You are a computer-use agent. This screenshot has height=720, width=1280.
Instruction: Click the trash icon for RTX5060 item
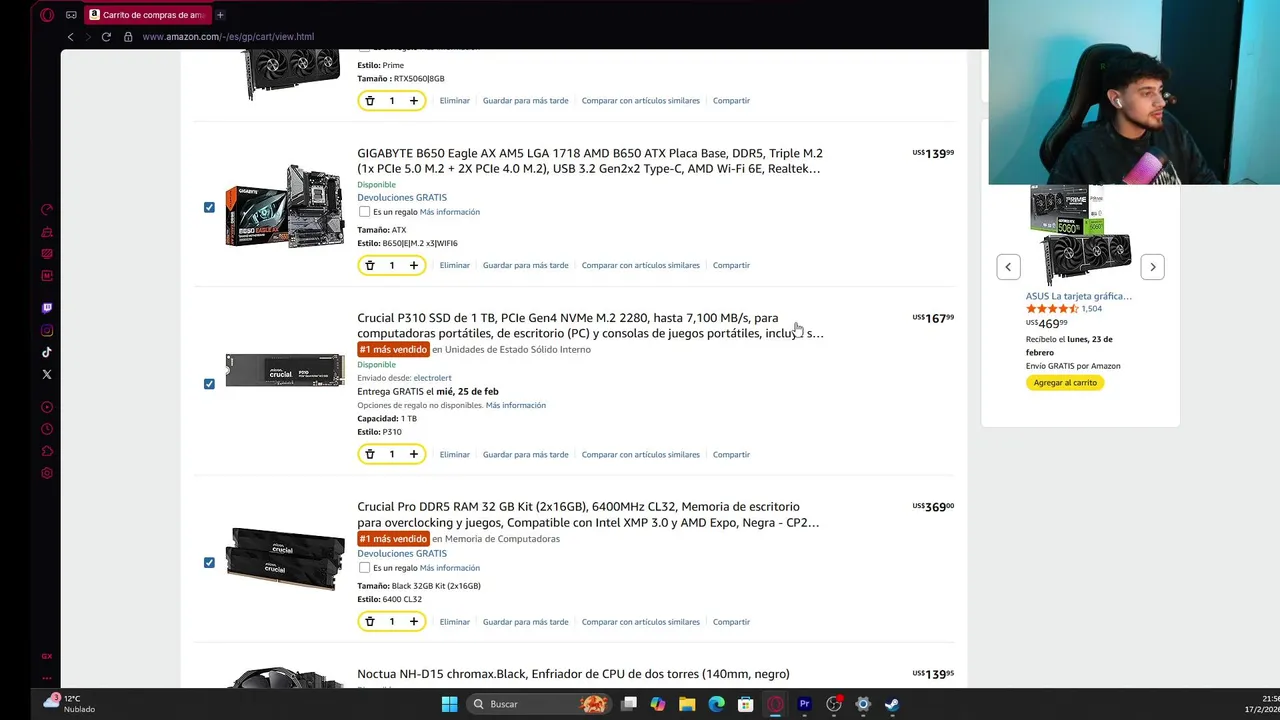370,101
